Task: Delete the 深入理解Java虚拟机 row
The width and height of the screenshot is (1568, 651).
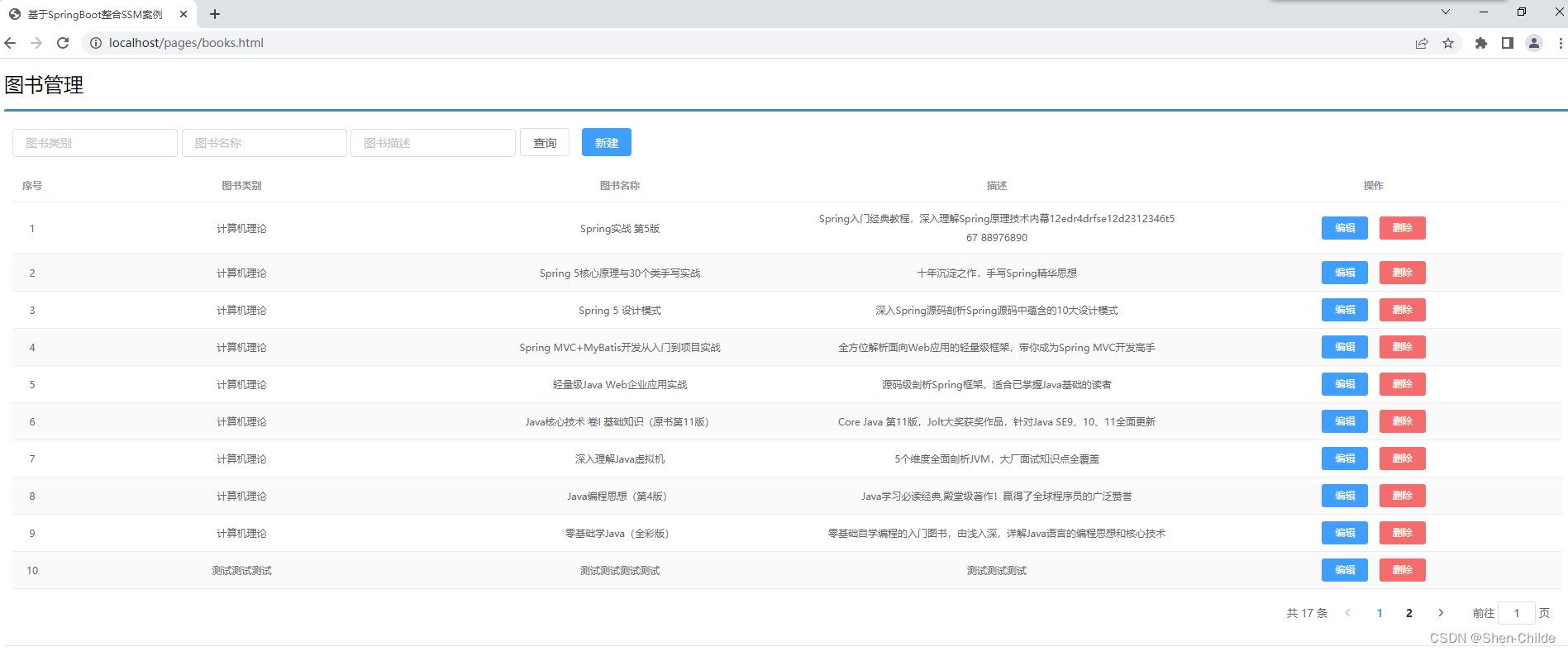Action: (1403, 459)
